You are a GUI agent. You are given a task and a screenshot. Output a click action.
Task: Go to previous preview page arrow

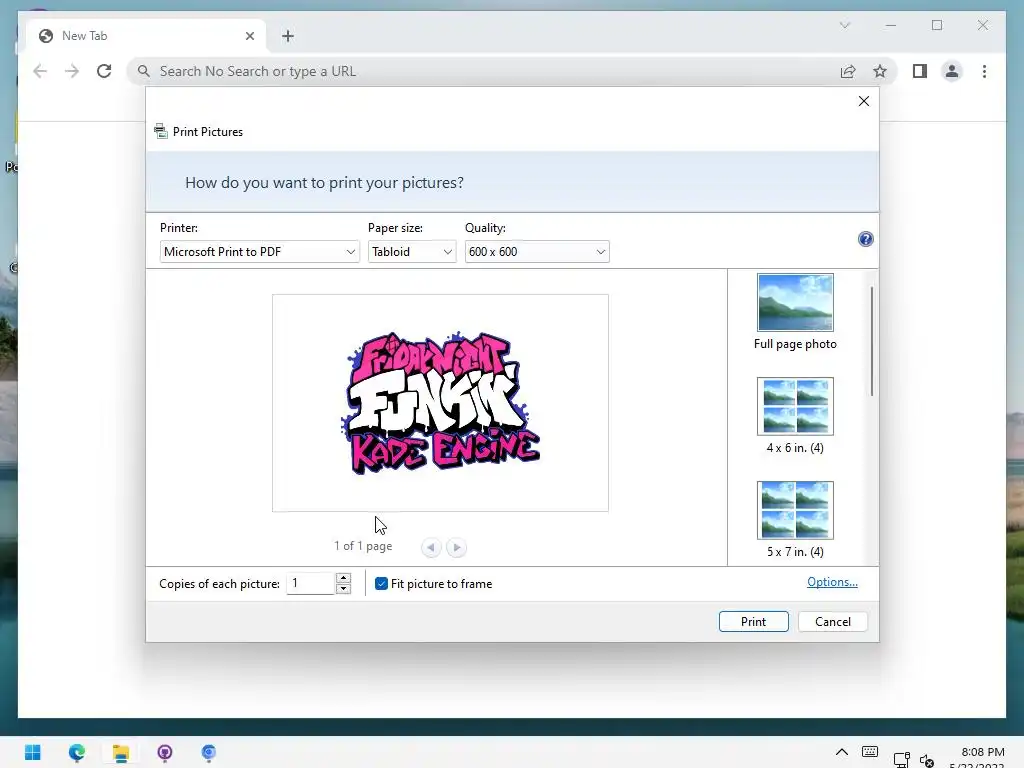tap(431, 547)
